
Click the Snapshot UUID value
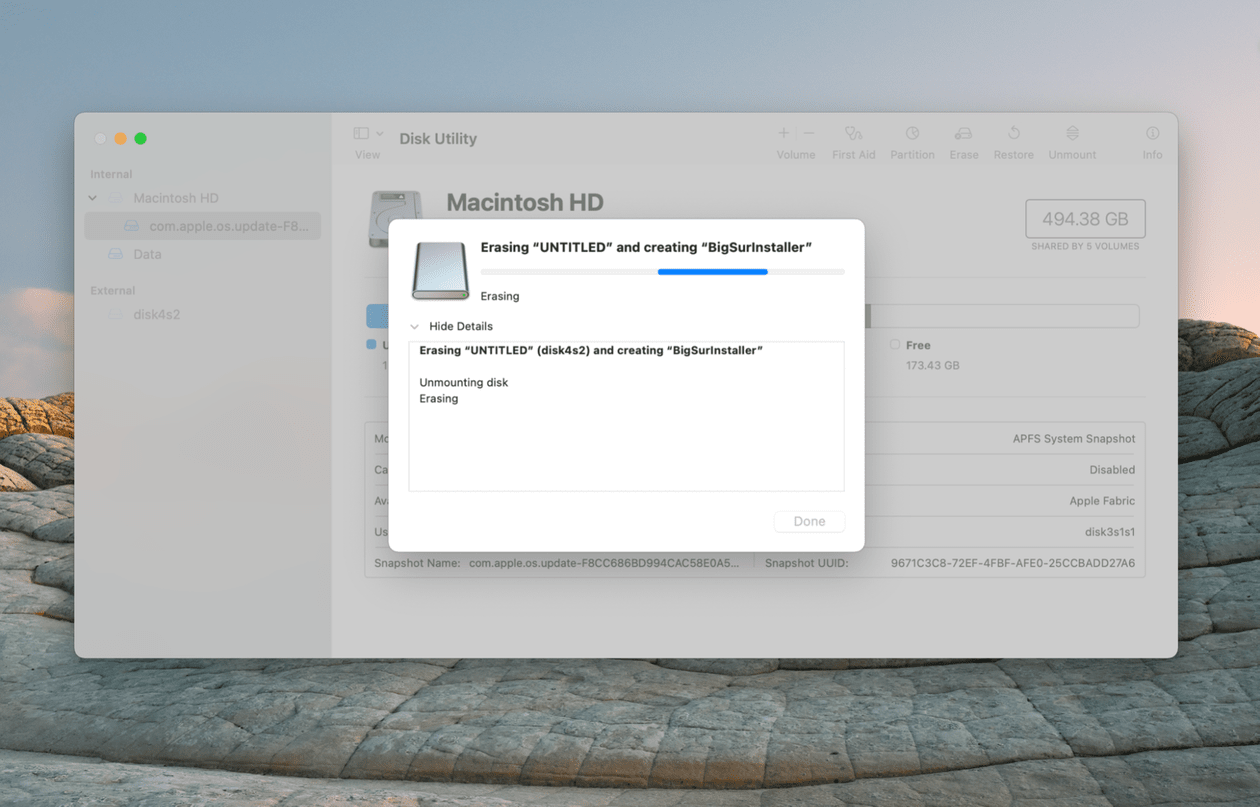1013,563
